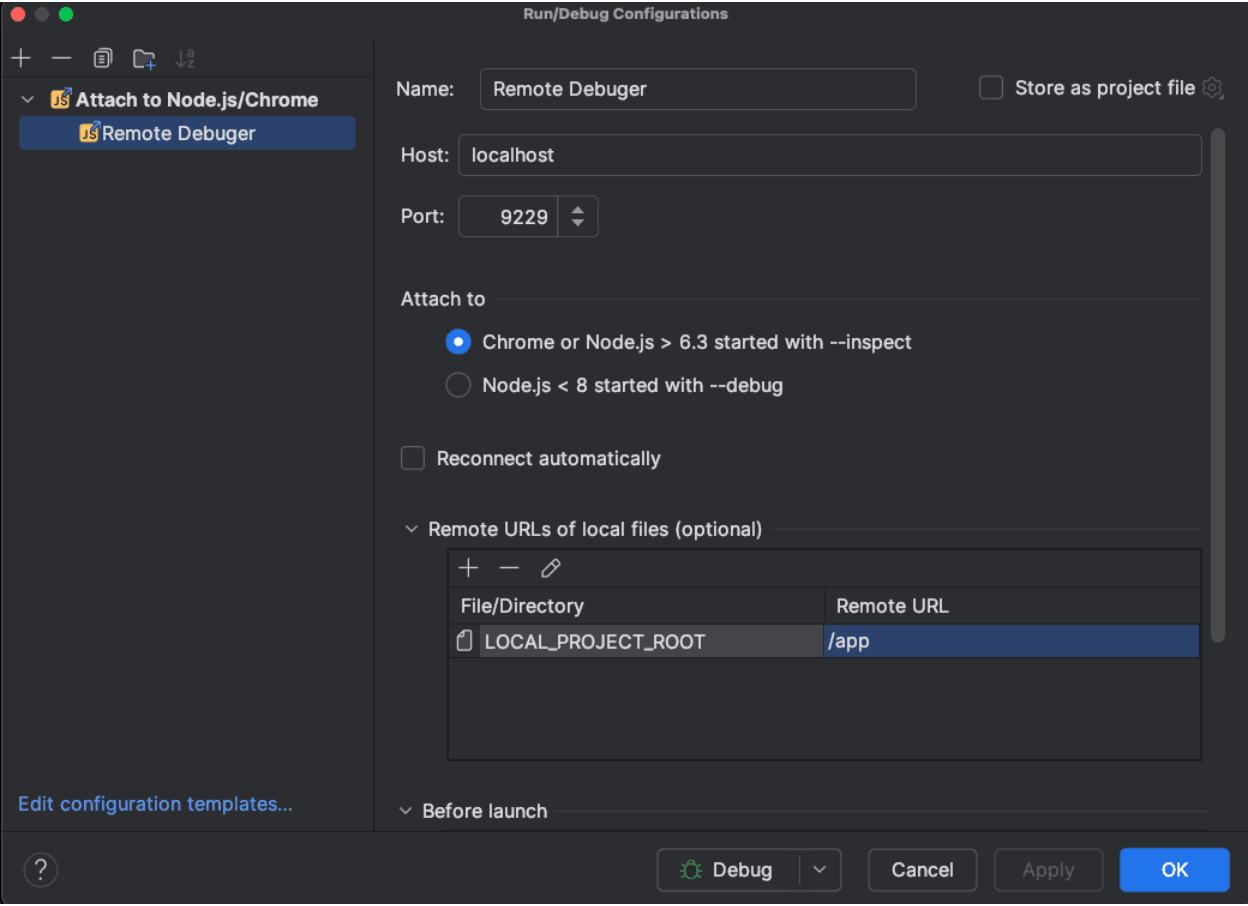Open Edit configuration templates link
1248x906 pixels.
click(155, 804)
